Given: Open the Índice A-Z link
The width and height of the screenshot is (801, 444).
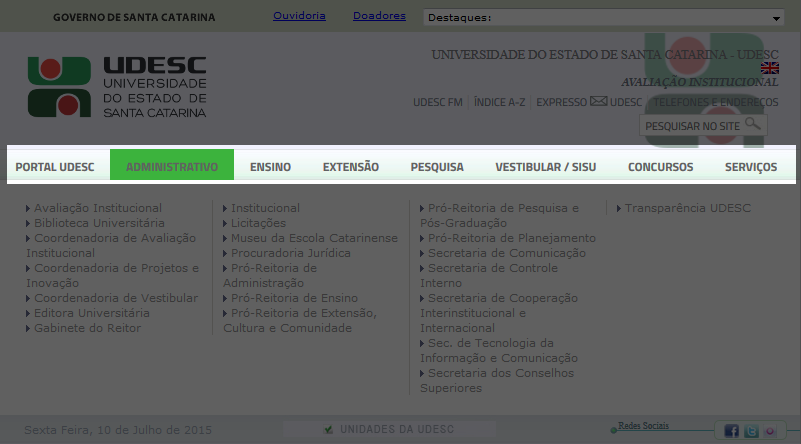Looking at the screenshot, I should [499, 102].
